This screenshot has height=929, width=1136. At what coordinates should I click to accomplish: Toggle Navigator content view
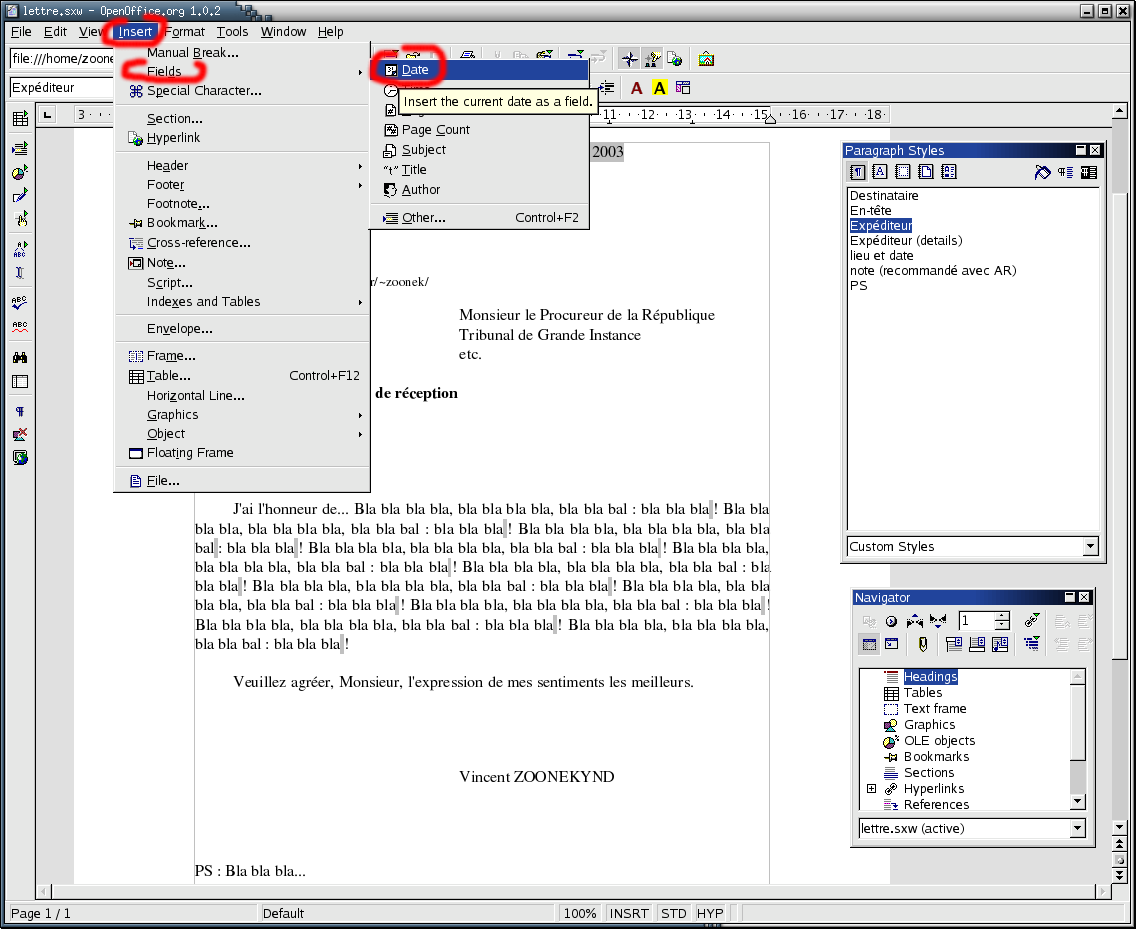pyautogui.click(x=891, y=643)
